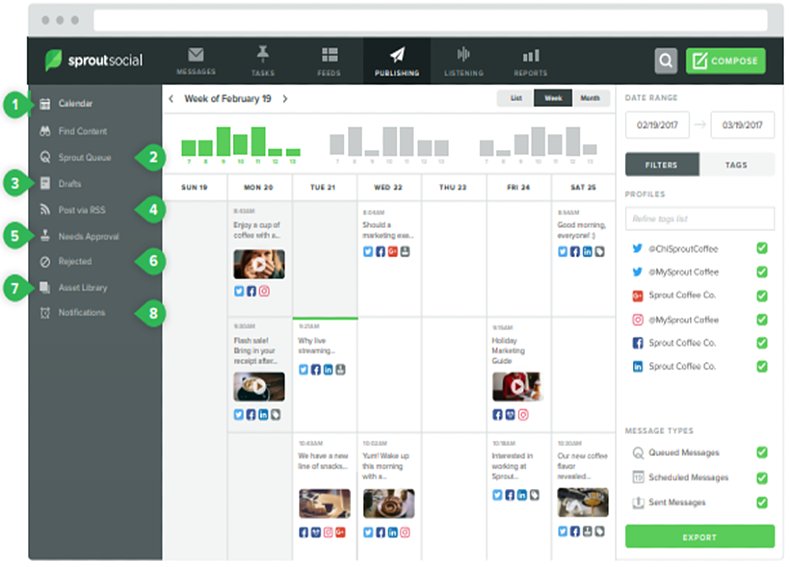Click the Sprout Social leaf logo
The height and width of the screenshot is (567, 790).
[x=55, y=61]
